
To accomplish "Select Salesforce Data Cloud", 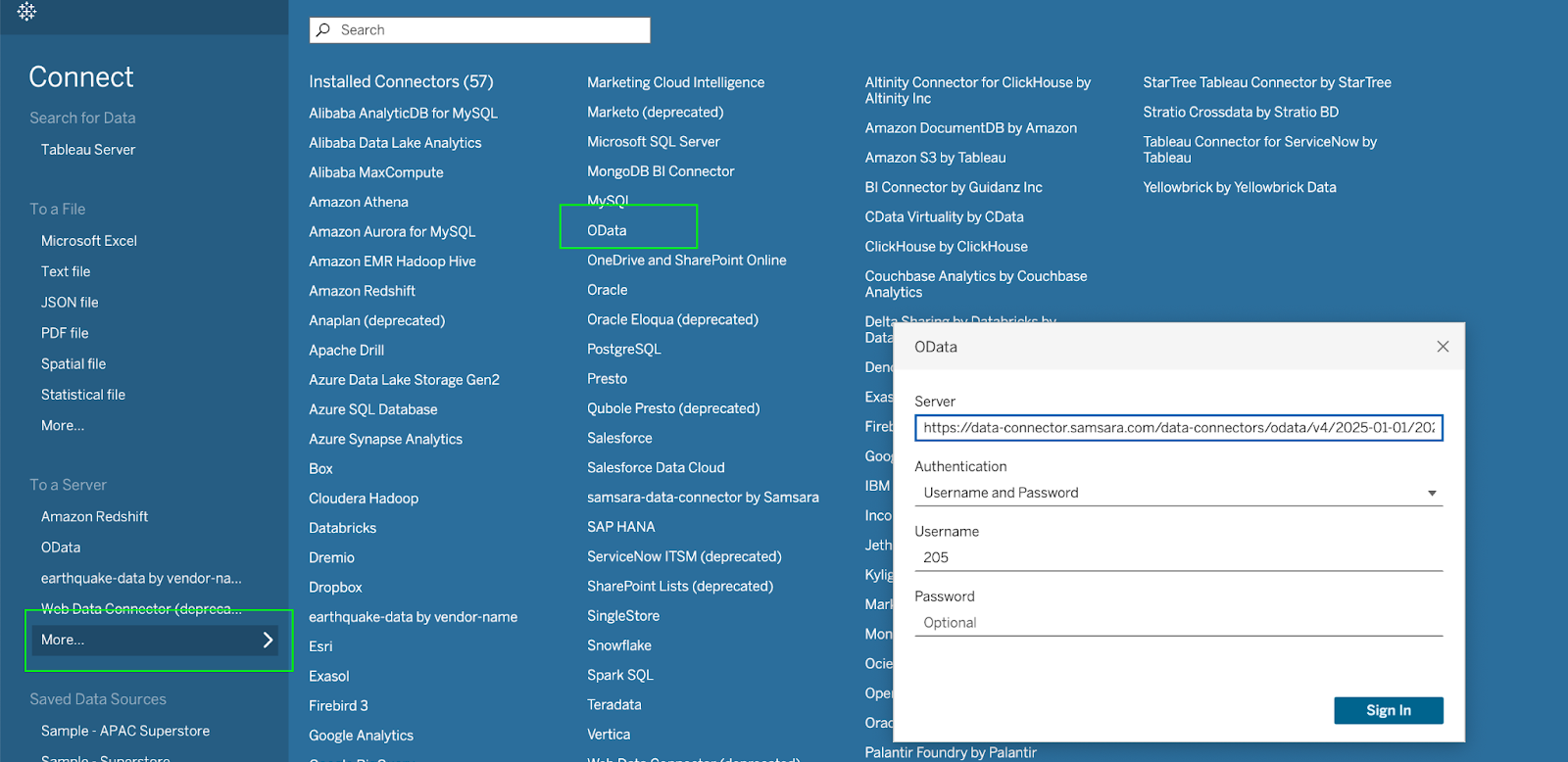I will [656, 468].
